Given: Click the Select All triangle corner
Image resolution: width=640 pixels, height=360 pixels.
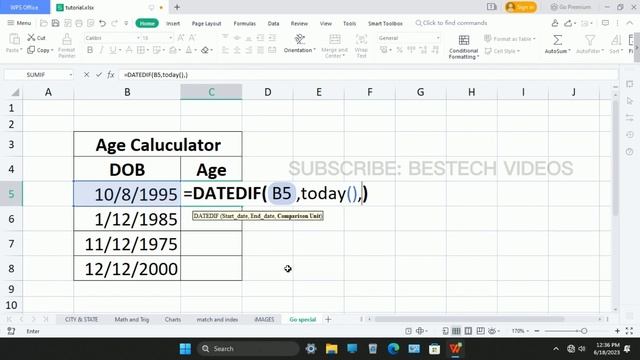Looking at the screenshot, I should 15,93.
